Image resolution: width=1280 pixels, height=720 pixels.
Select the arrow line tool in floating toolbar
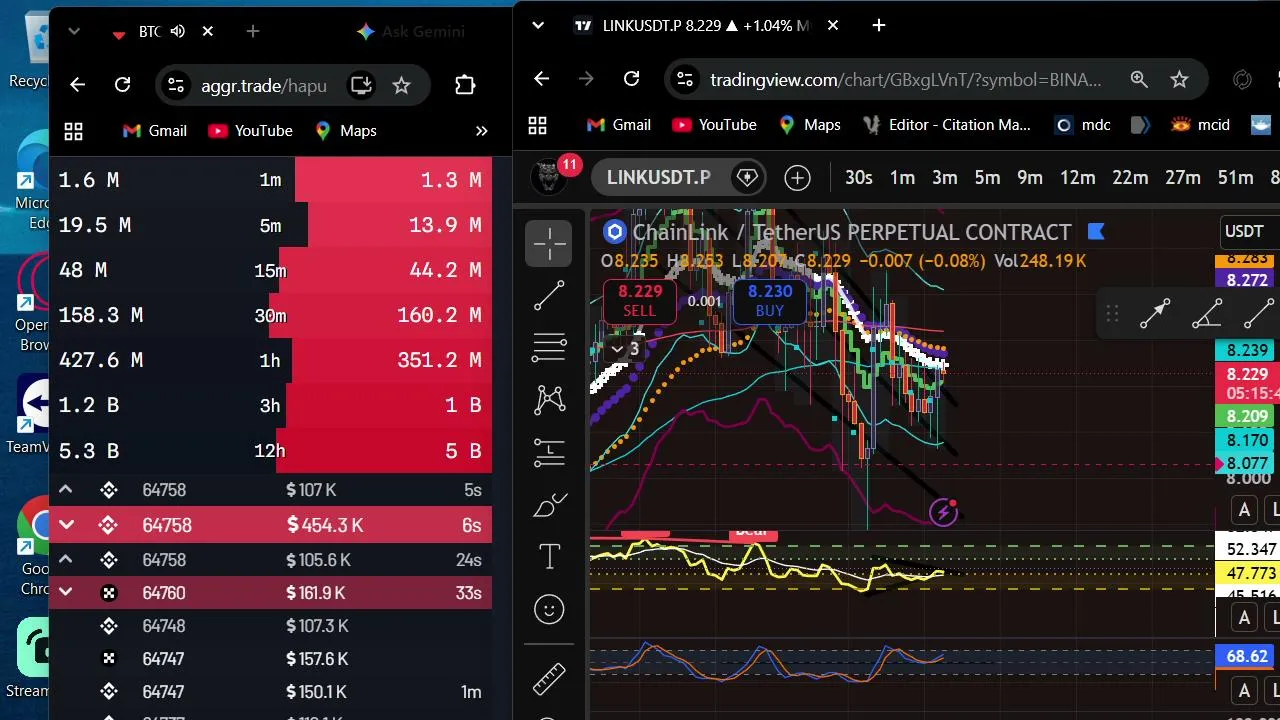click(x=1155, y=315)
